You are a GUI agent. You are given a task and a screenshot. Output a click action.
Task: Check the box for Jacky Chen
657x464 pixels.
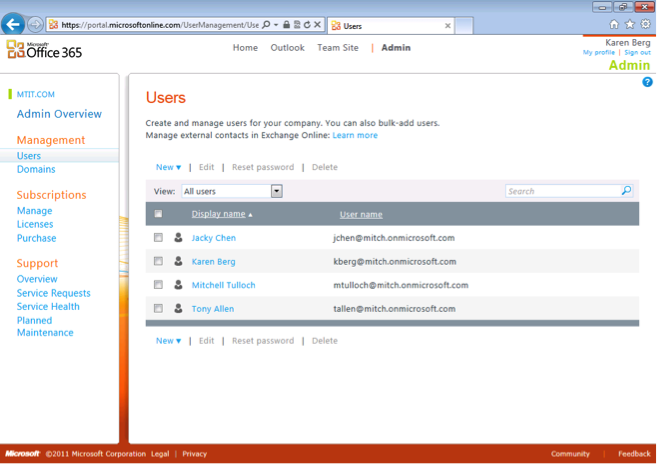[158, 238]
